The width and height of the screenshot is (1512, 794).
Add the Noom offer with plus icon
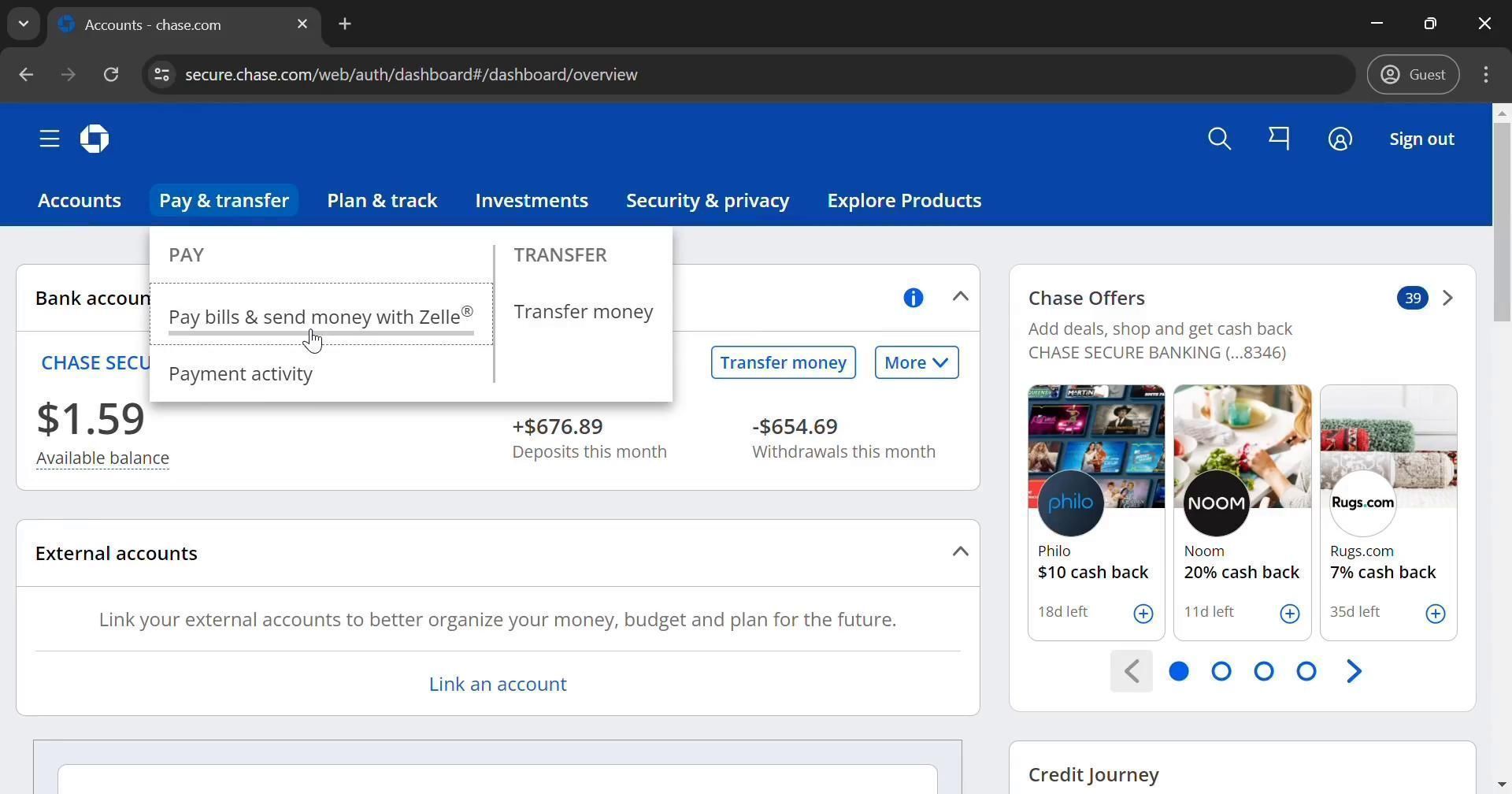[1289, 614]
